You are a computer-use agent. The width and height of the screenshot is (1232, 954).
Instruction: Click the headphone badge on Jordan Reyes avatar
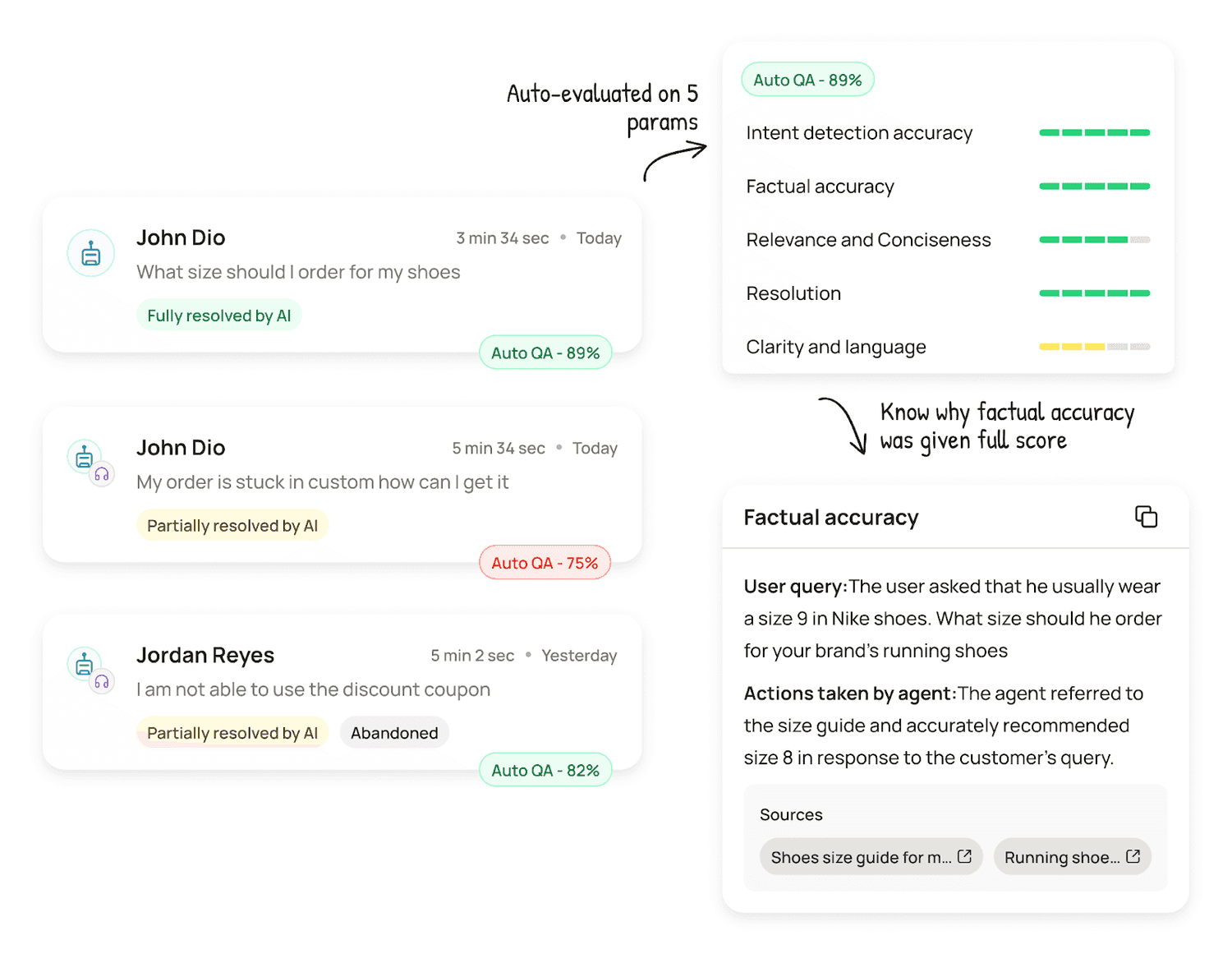tap(102, 682)
